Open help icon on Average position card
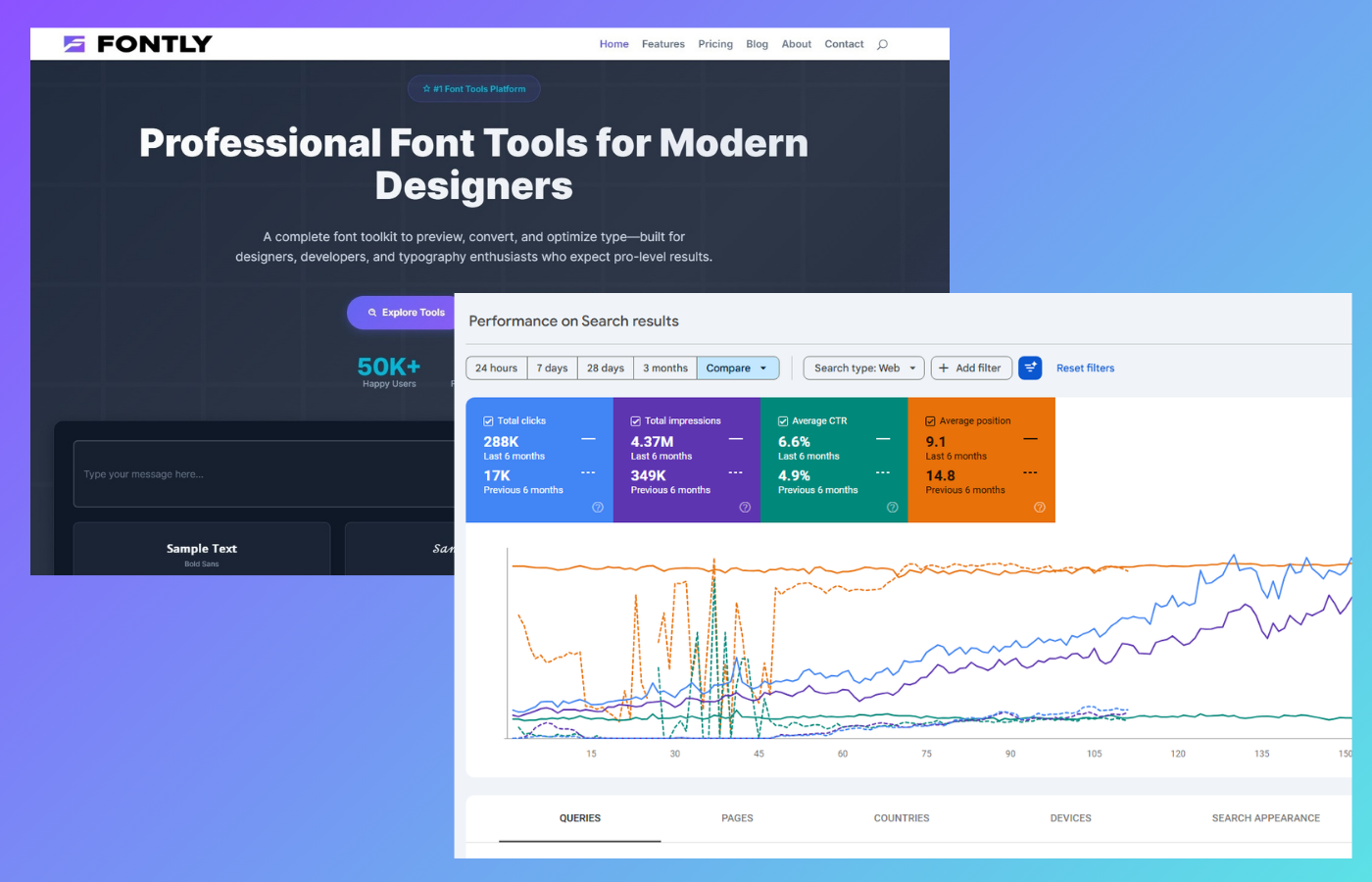 coord(1040,508)
